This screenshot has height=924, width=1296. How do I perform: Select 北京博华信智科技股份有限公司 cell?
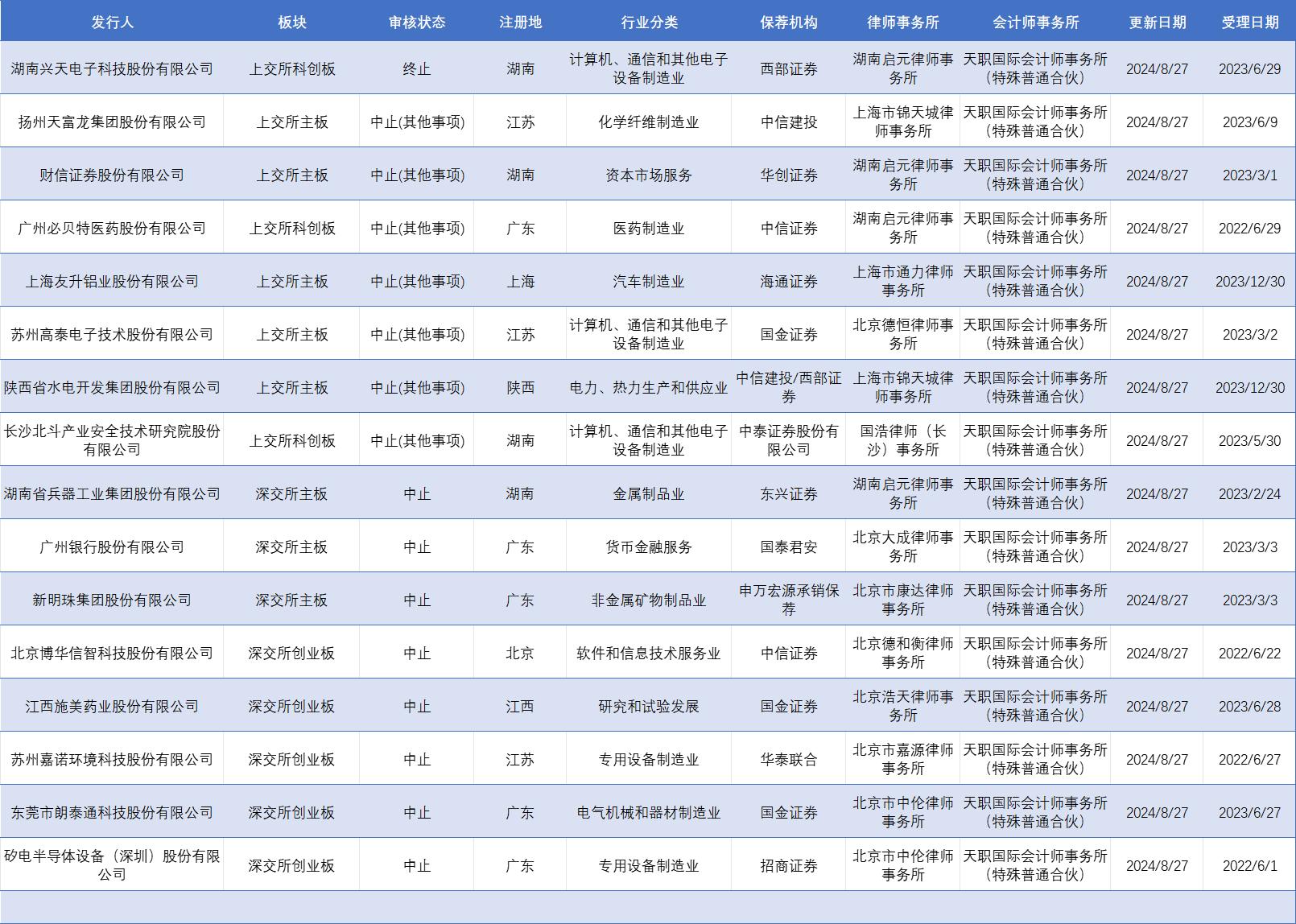pyautogui.click(x=112, y=654)
